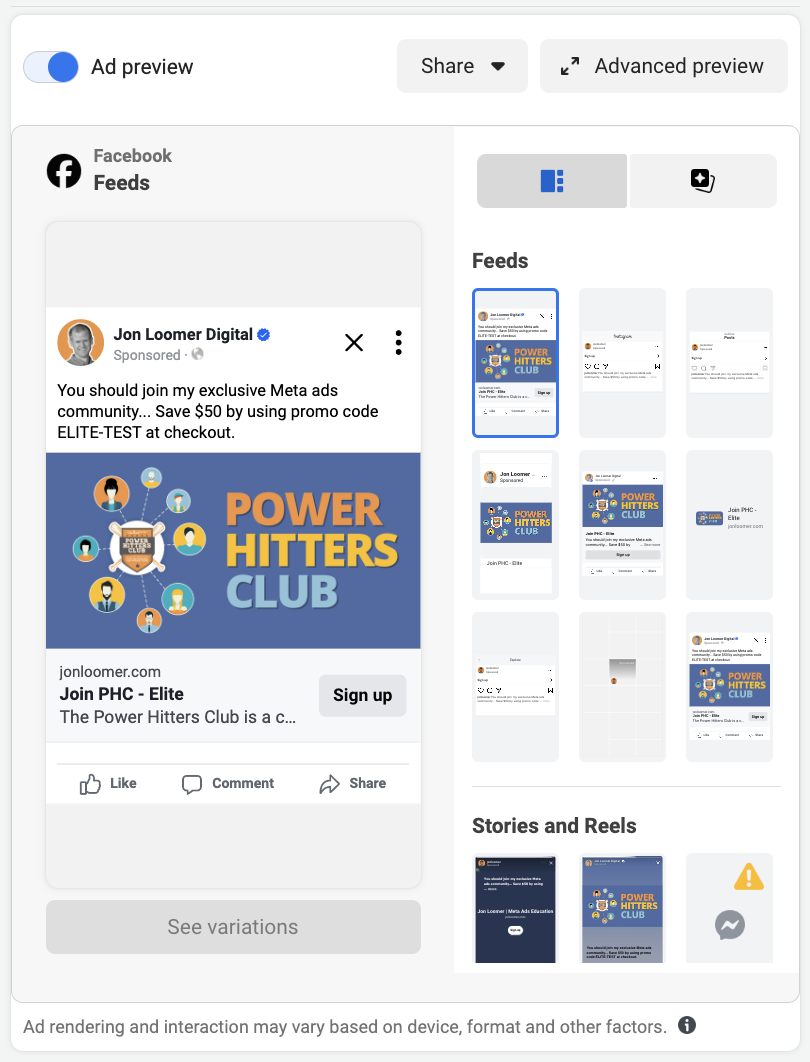Viewport: 810px width, 1062px height.
Task: Click the Facebook logo icon
Action: pos(64,171)
